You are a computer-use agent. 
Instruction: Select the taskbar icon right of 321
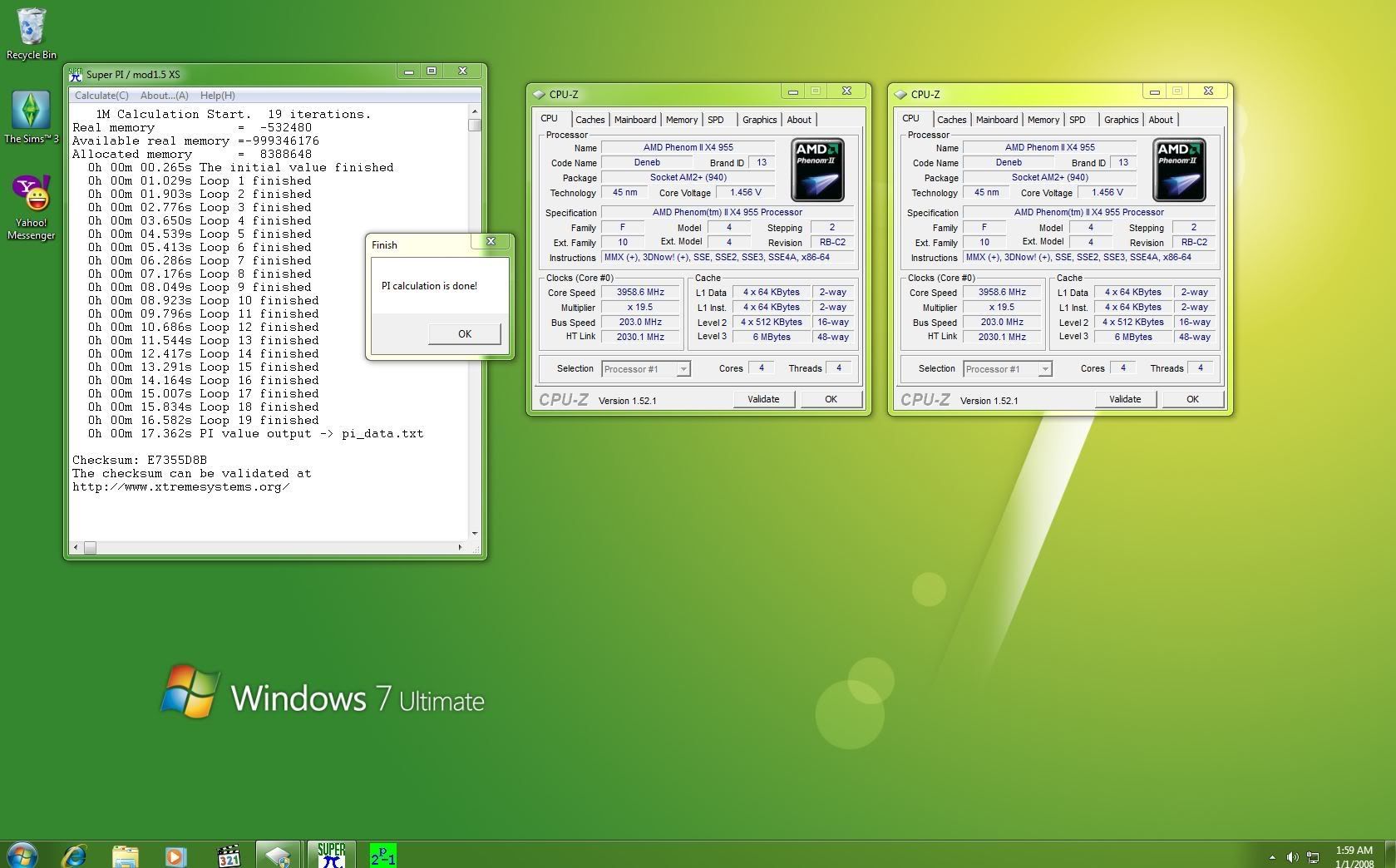click(x=278, y=855)
